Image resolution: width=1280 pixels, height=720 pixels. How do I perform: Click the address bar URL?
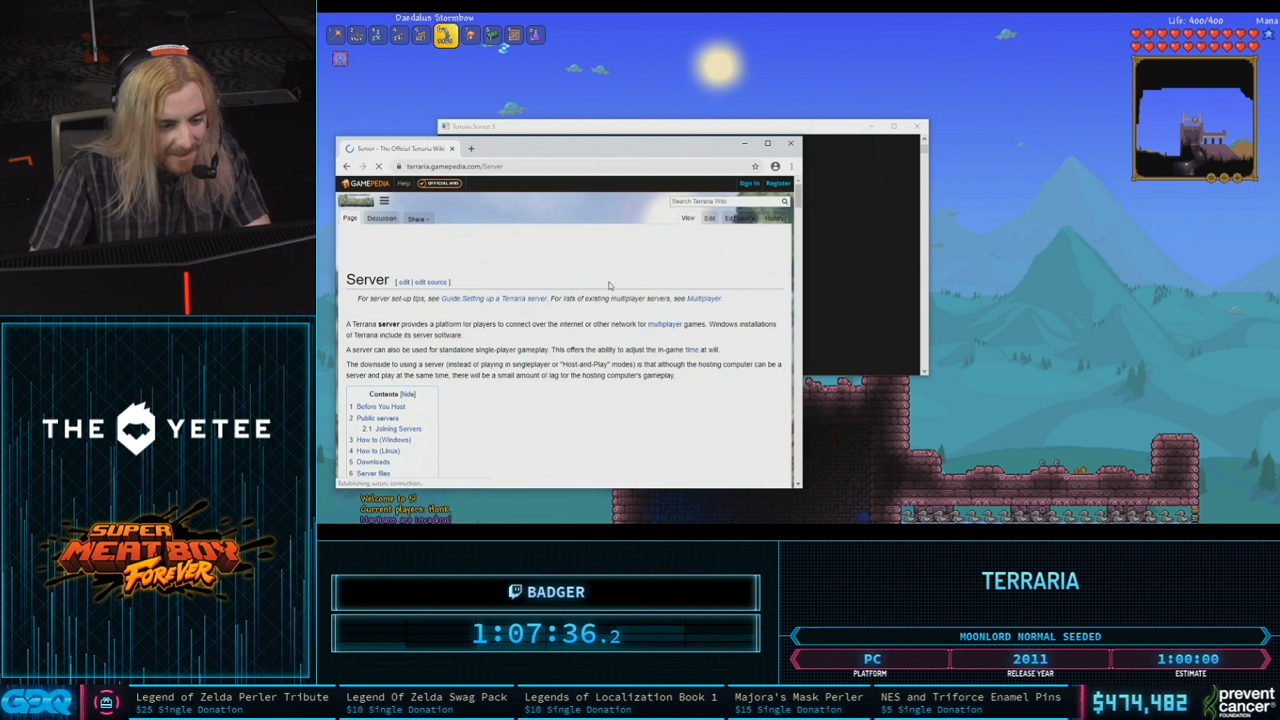point(455,166)
